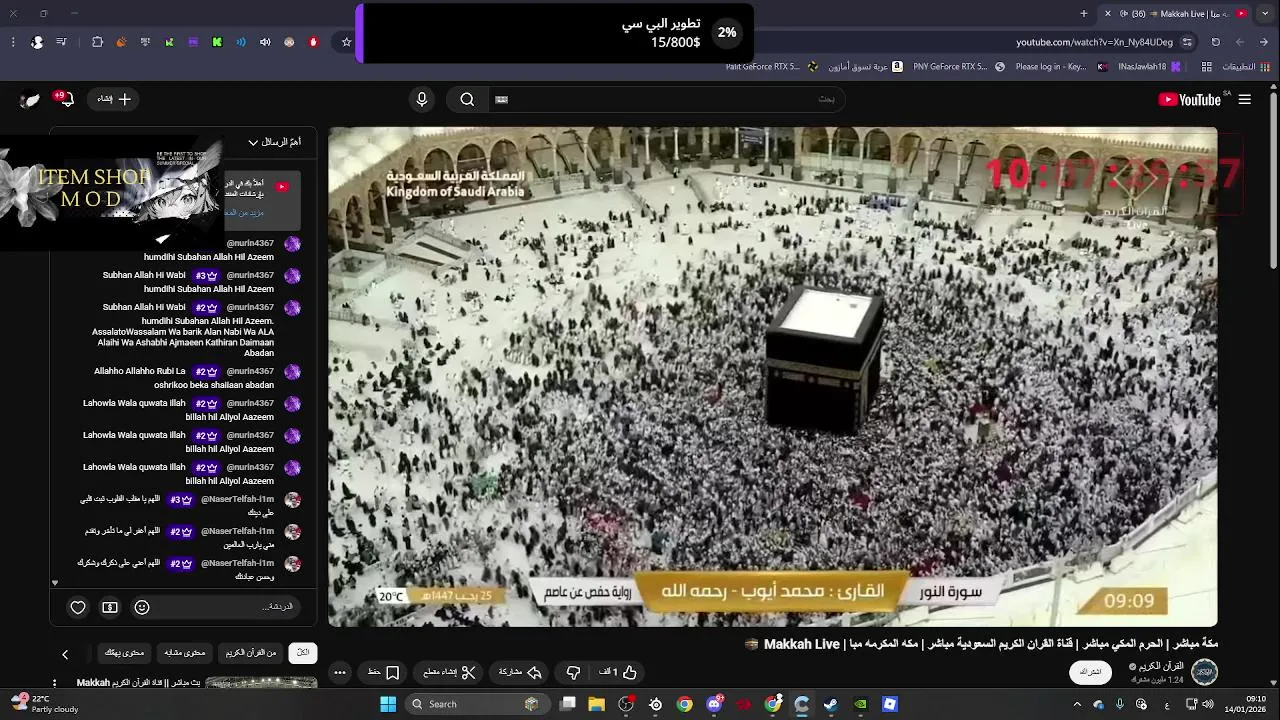Image resolution: width=1280 pixels, height=720 pixels.
Task: Open the on-screen keyboard icon in search
Action: [502, 99]
